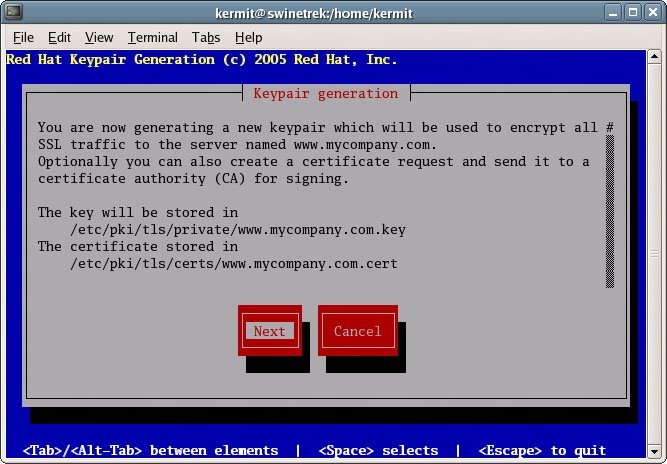Open the File menu
Screen dimensions: 667x464
click(23, 37)
